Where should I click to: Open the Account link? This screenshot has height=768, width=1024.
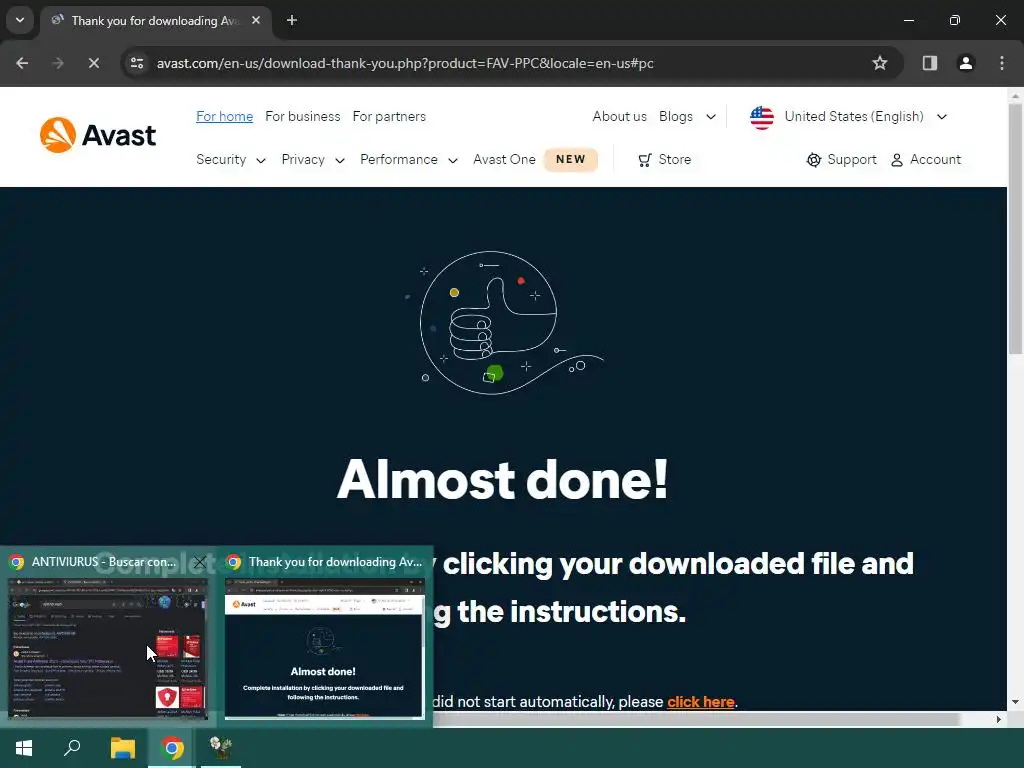click(x=935, y=159)
